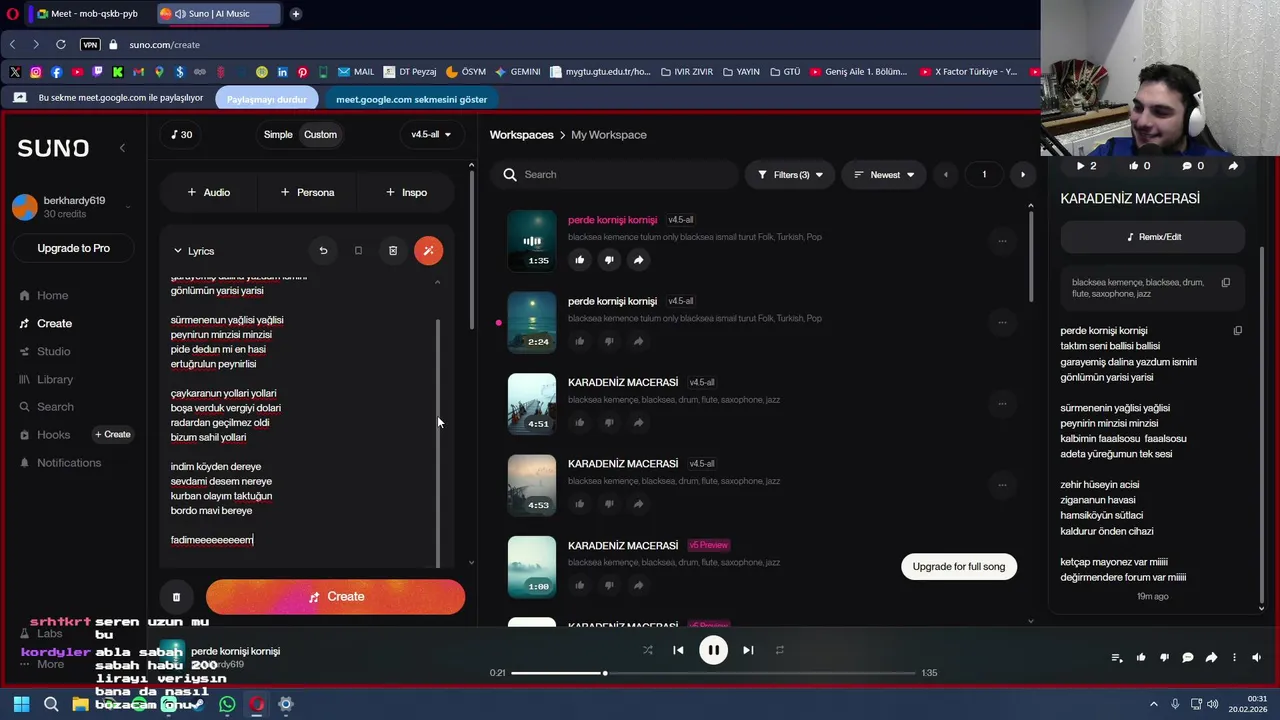This screenshot has width=1280, height=720.
Task: Like the first perde kornişi song (1:35)
Action: point(579,260)
